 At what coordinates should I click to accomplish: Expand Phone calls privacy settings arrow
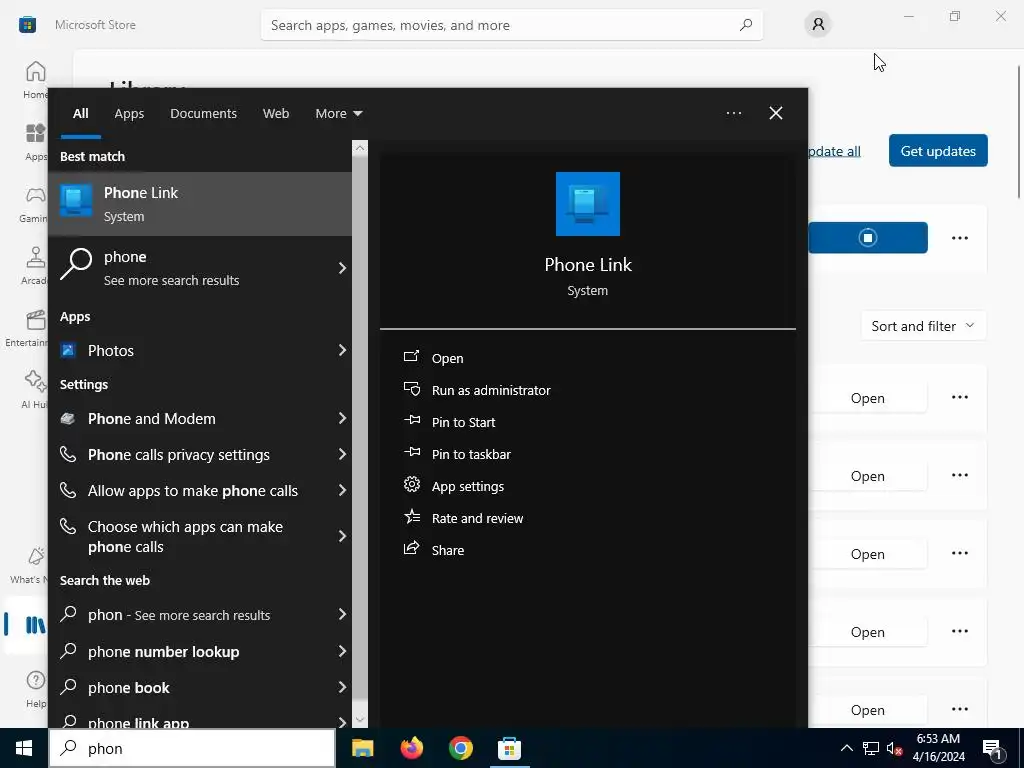tap(342, 455)
